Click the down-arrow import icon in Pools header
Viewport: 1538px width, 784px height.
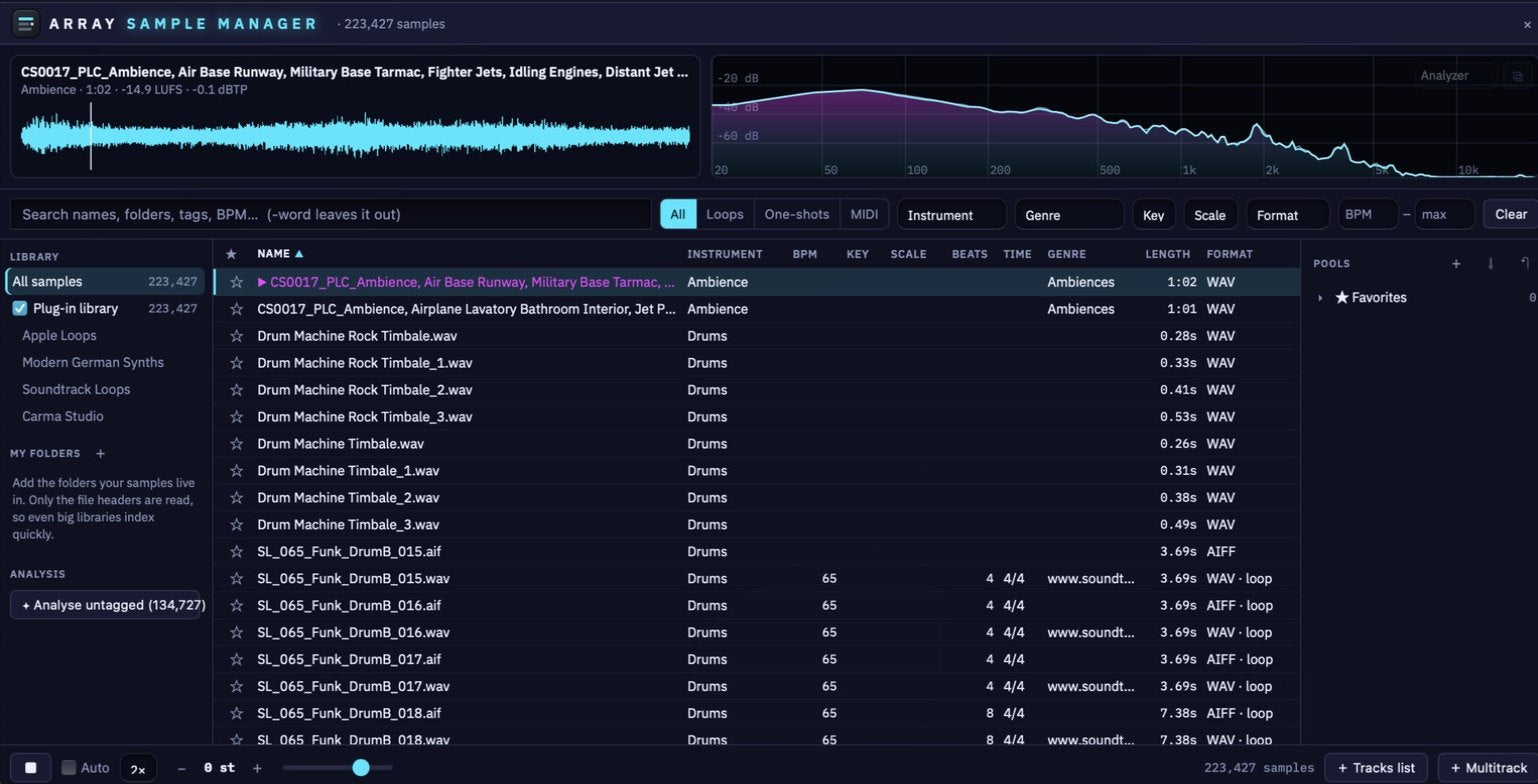click(x=1490, y=264)
